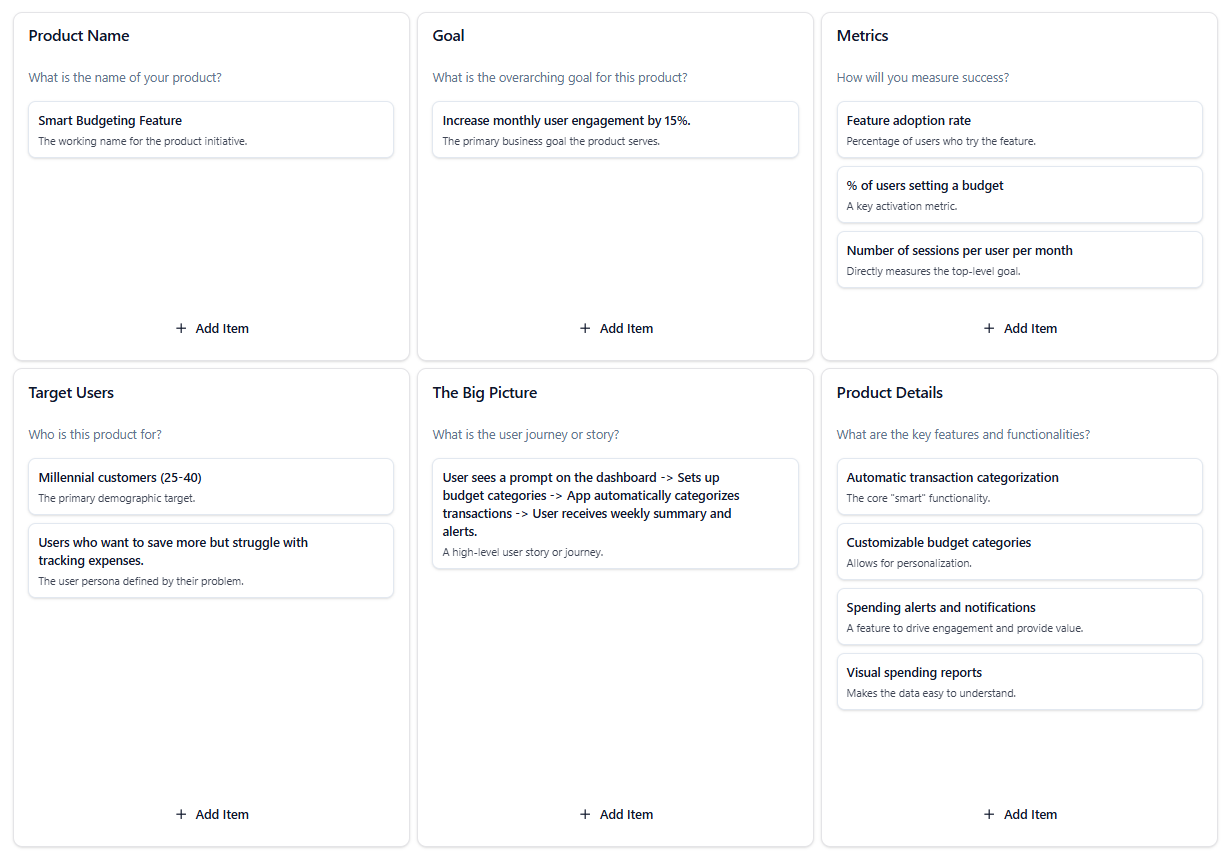Click plus icon in Target Users card
The height and width of the screenshot is (861, 1231).
pos(181,814)
